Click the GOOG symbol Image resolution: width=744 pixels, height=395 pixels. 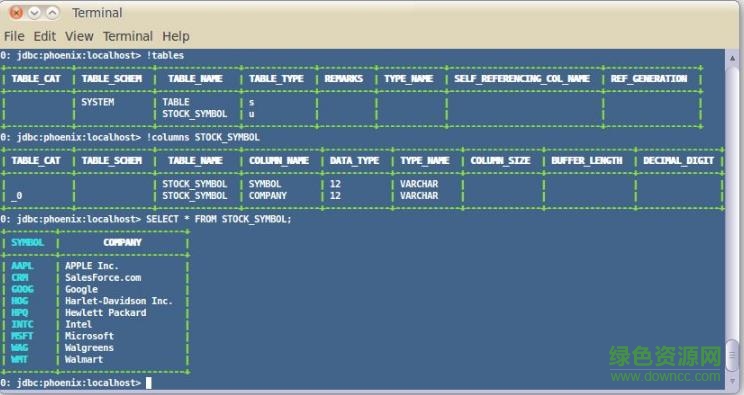pos(22,289)
